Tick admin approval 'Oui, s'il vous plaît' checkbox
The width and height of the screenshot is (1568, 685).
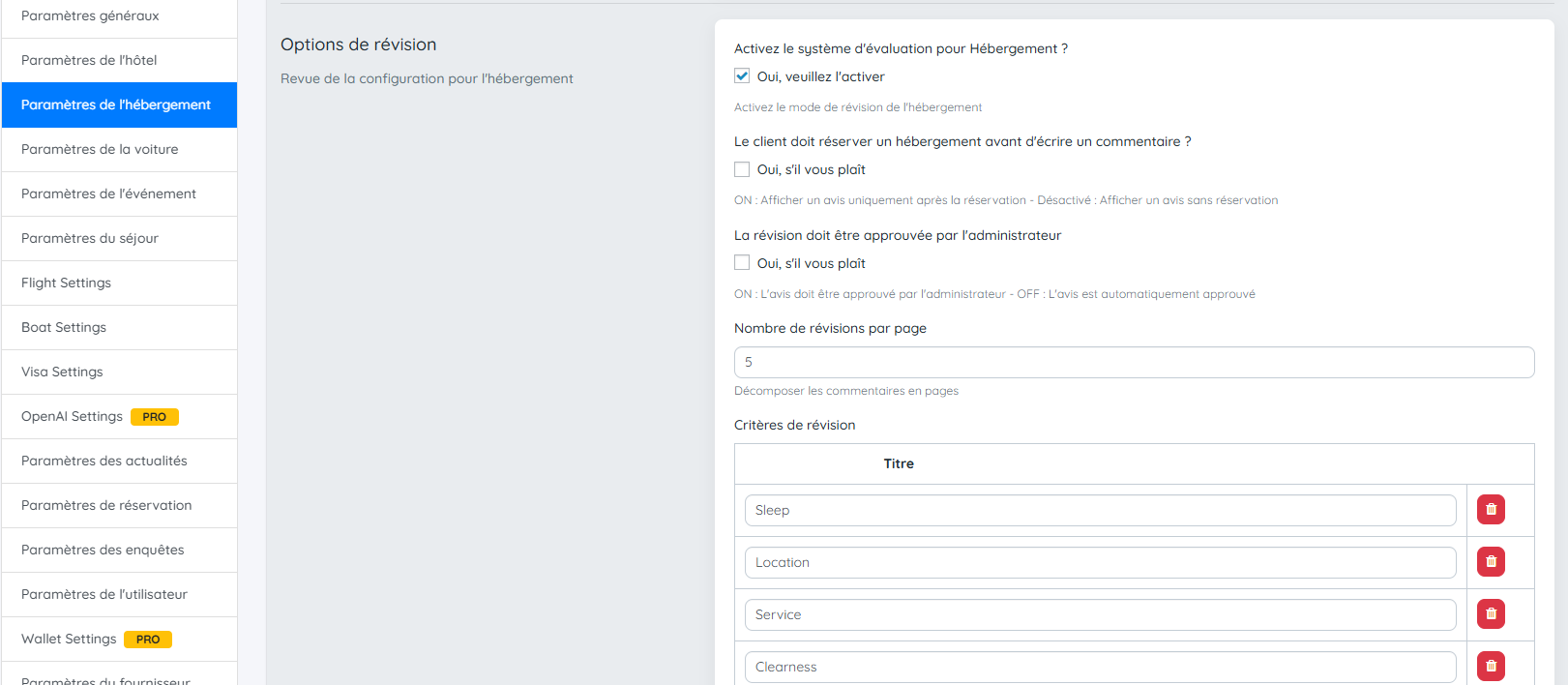pos(742,263)
